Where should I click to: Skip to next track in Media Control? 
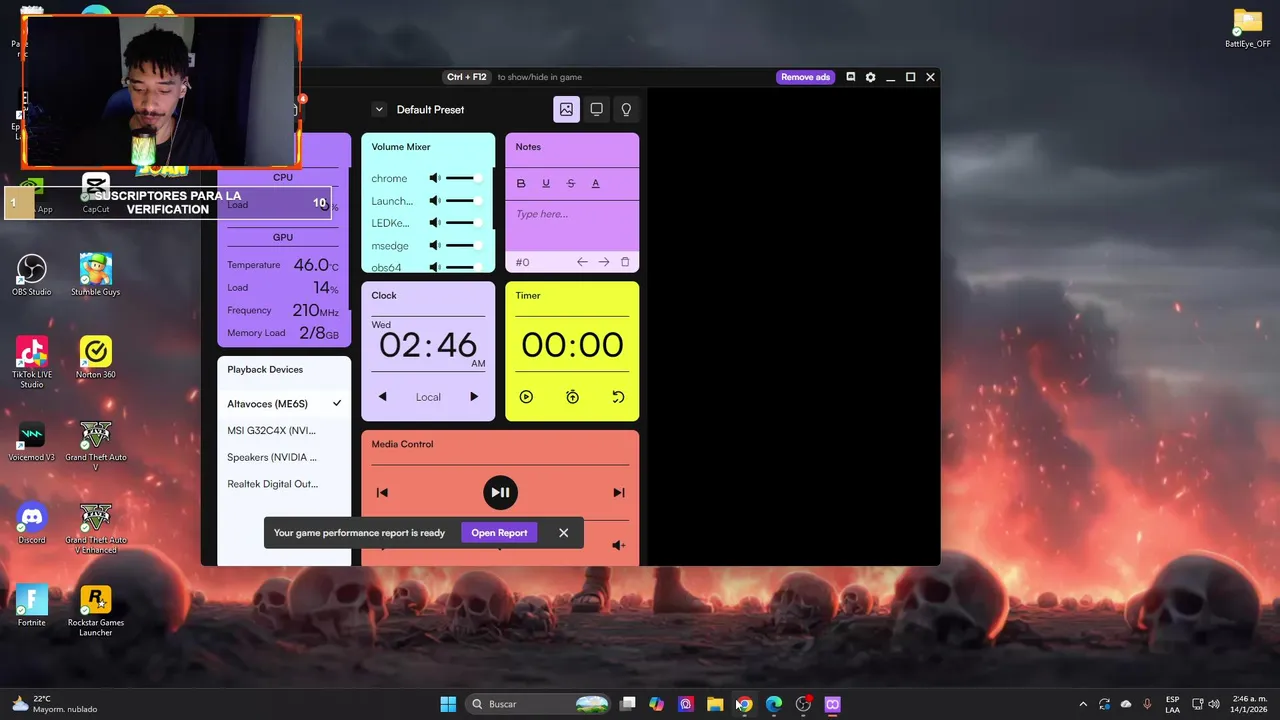(x=618, y=492)
